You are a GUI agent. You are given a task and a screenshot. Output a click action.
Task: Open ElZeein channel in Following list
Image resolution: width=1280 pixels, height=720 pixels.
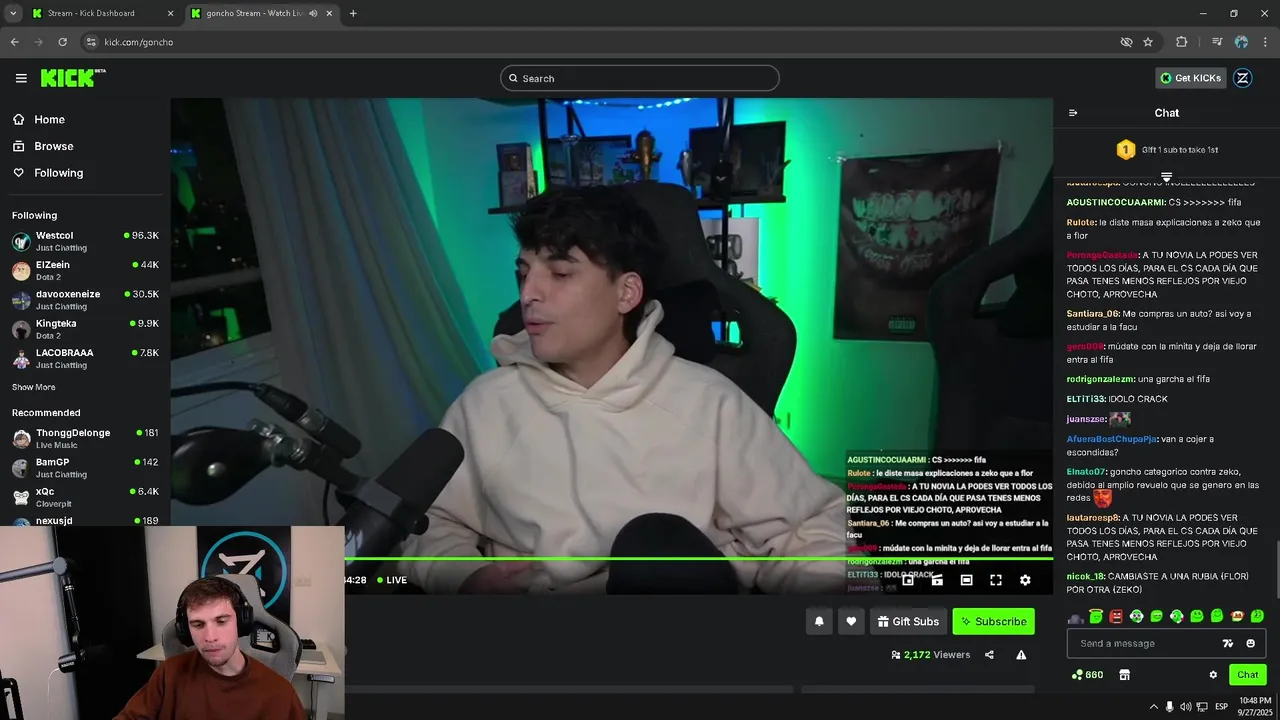coord(85,270)
